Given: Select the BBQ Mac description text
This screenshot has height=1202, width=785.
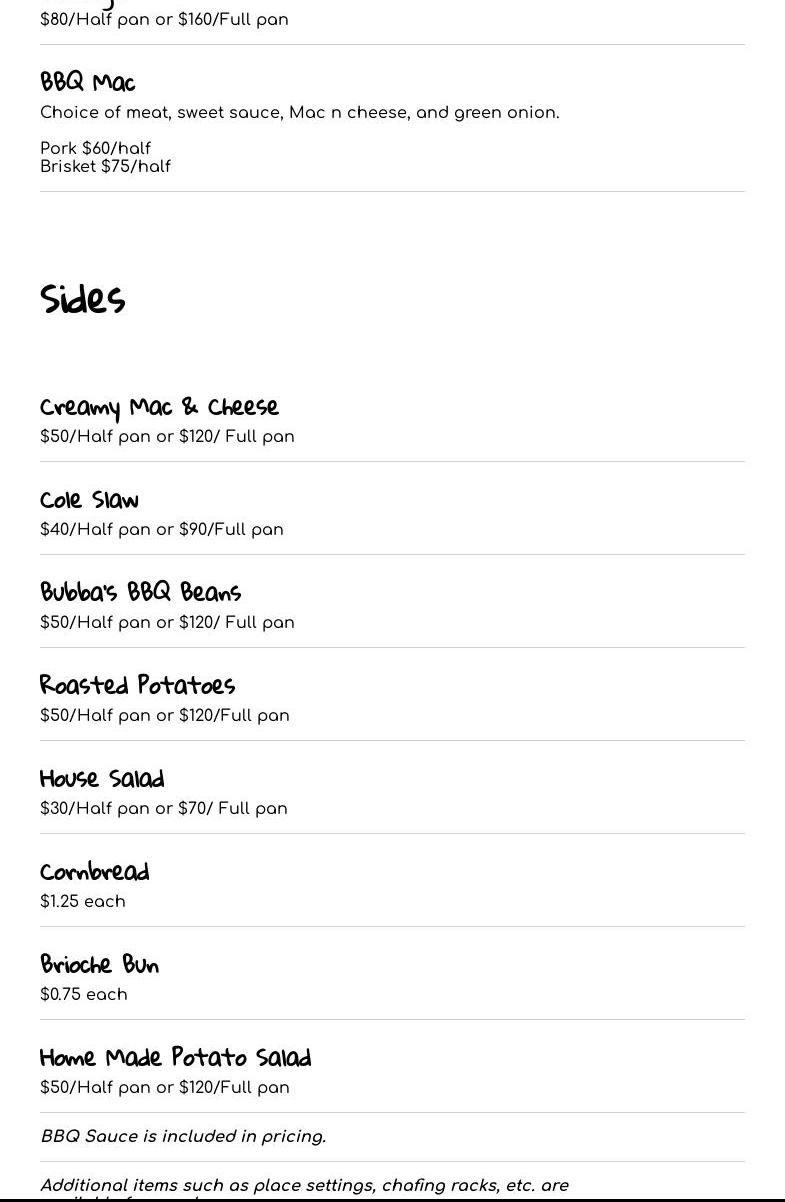Looking at the screenshot, I should point(299,113).
